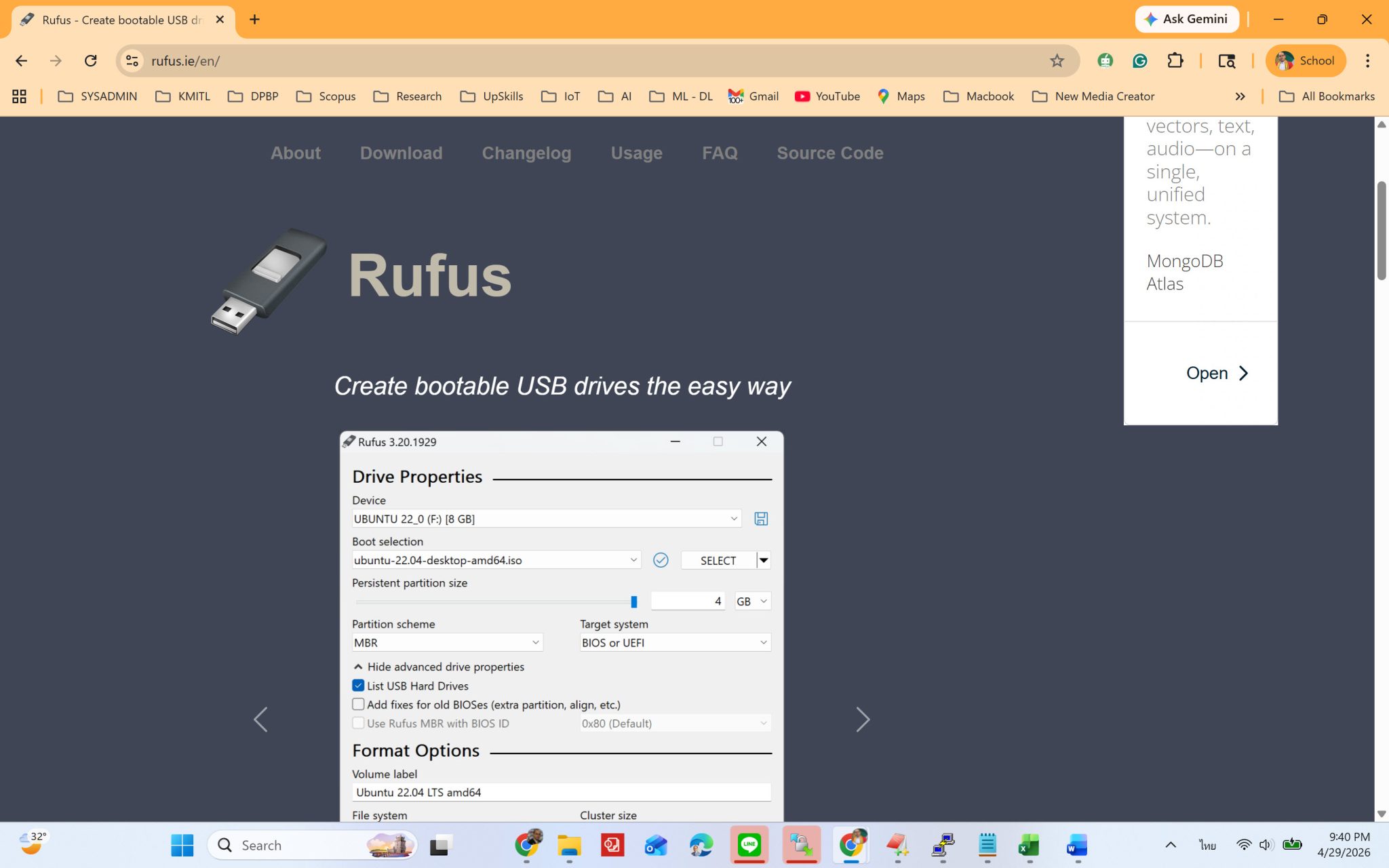The width and height of the screenshot is (1389, 868).
Task: Expand the Device dropdown showing UBUNTU 22_0
Action: 547,519
